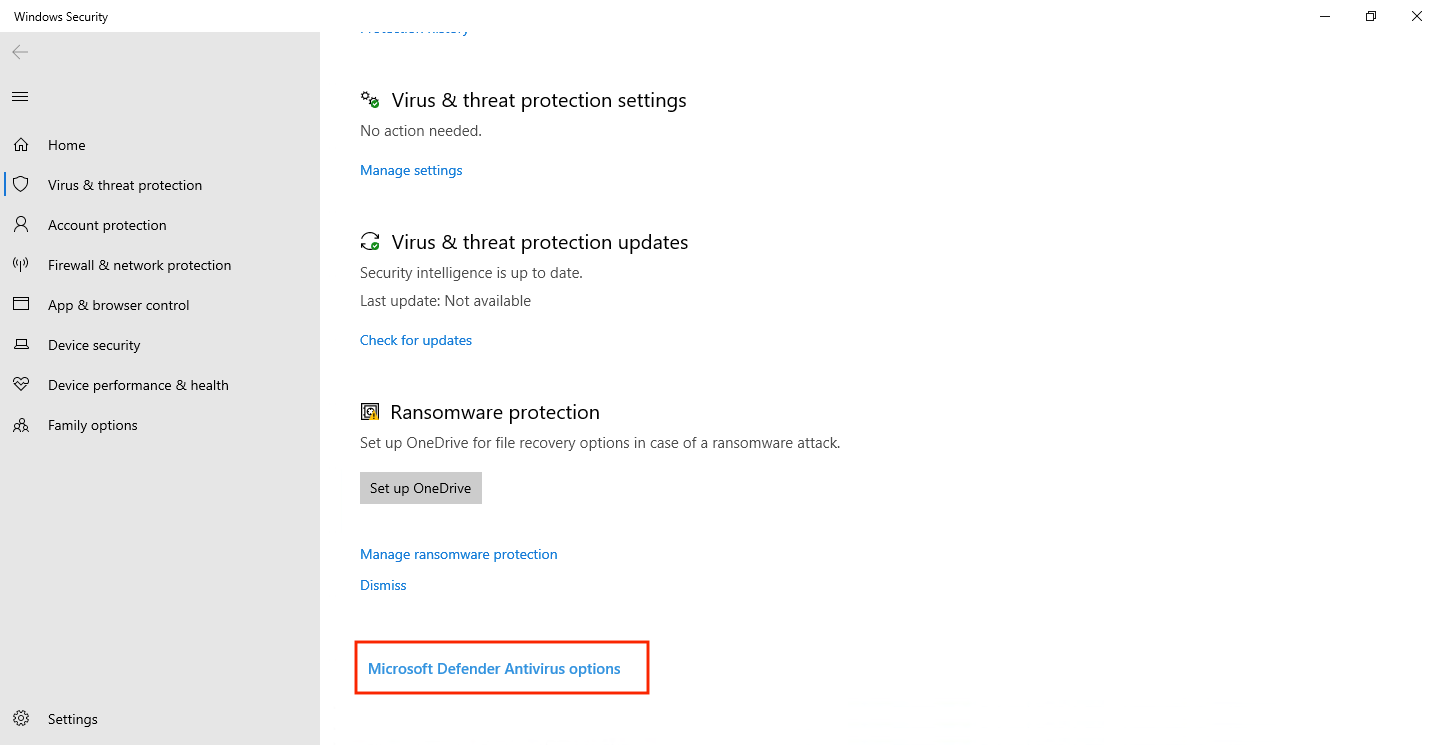Image resolution: width=1436 pixels, height=745 pixels.
Task: Select the Virus & threat protection shield icon
Action: tap(21, 184)
